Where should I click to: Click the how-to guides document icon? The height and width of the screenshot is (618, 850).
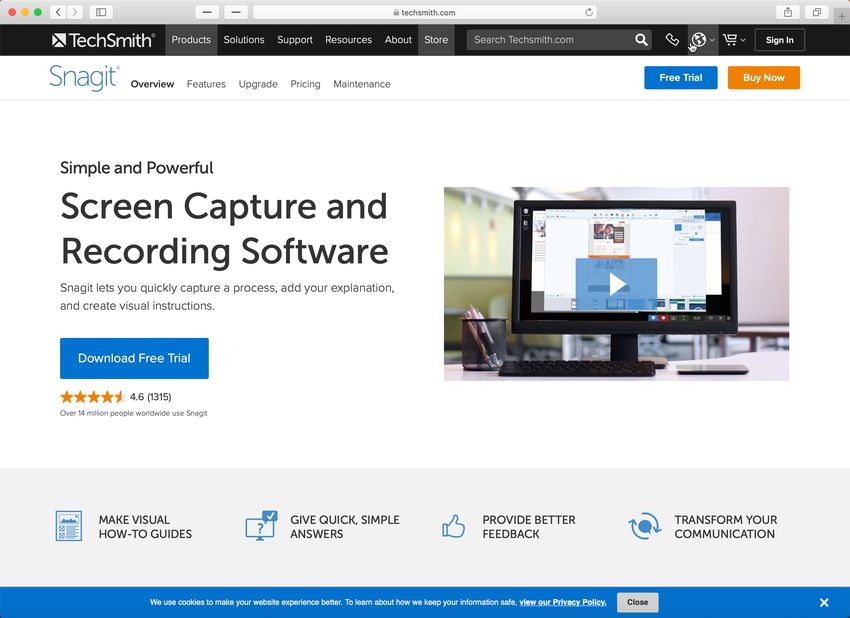click(x=69, y=526)
